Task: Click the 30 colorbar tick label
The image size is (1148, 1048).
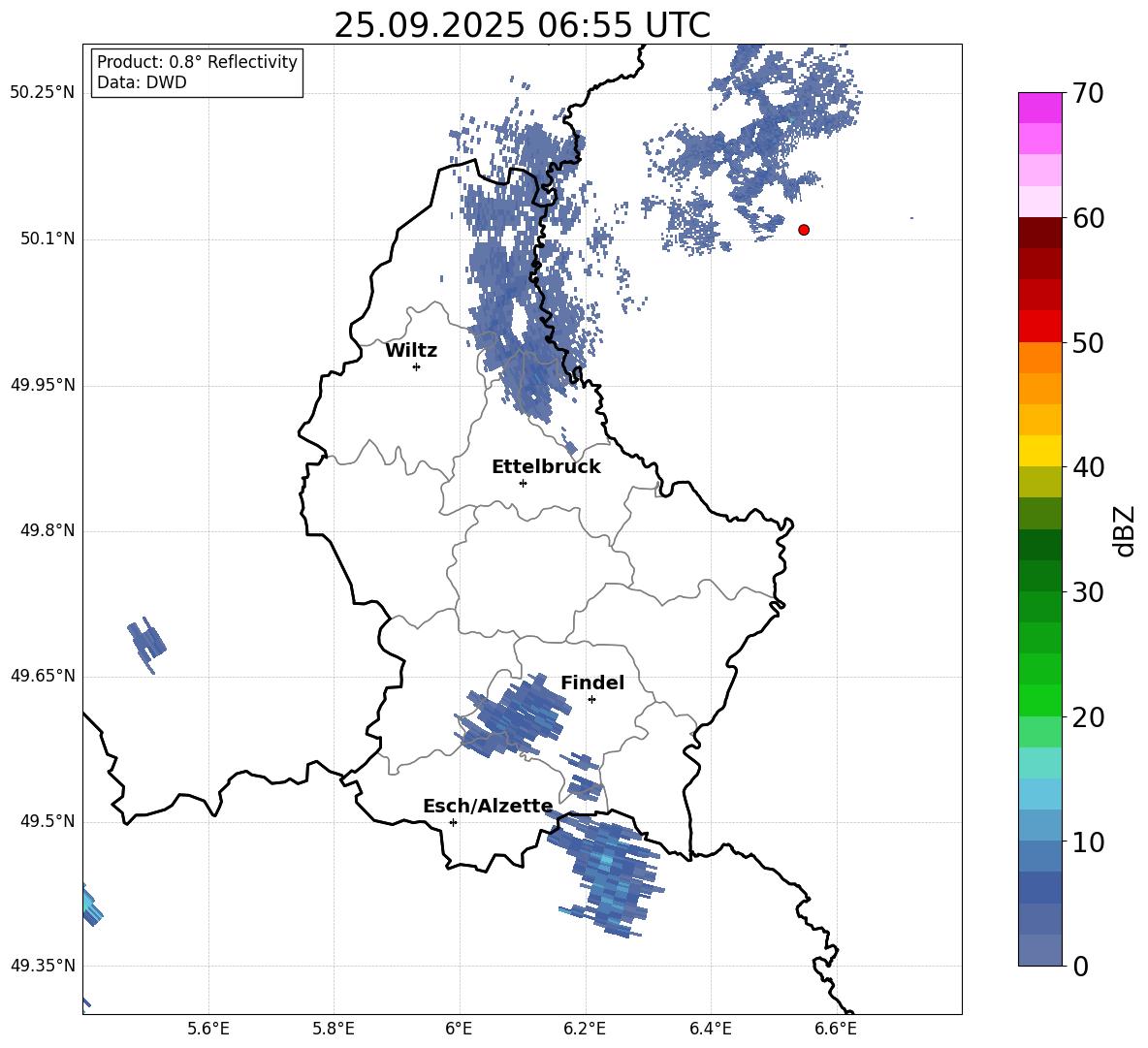Action: (x=1088, y=592)
